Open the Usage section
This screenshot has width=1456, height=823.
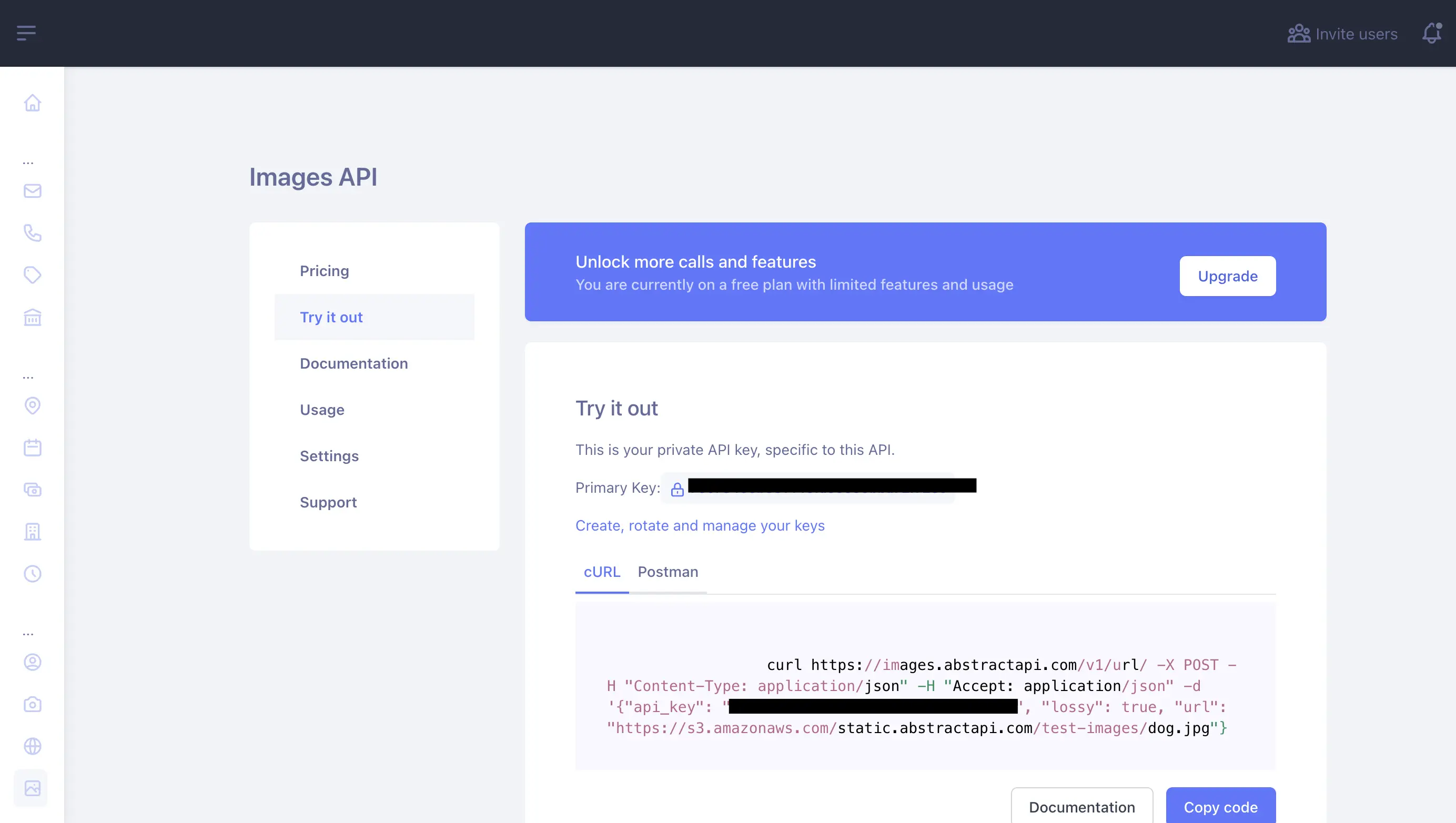321,410
